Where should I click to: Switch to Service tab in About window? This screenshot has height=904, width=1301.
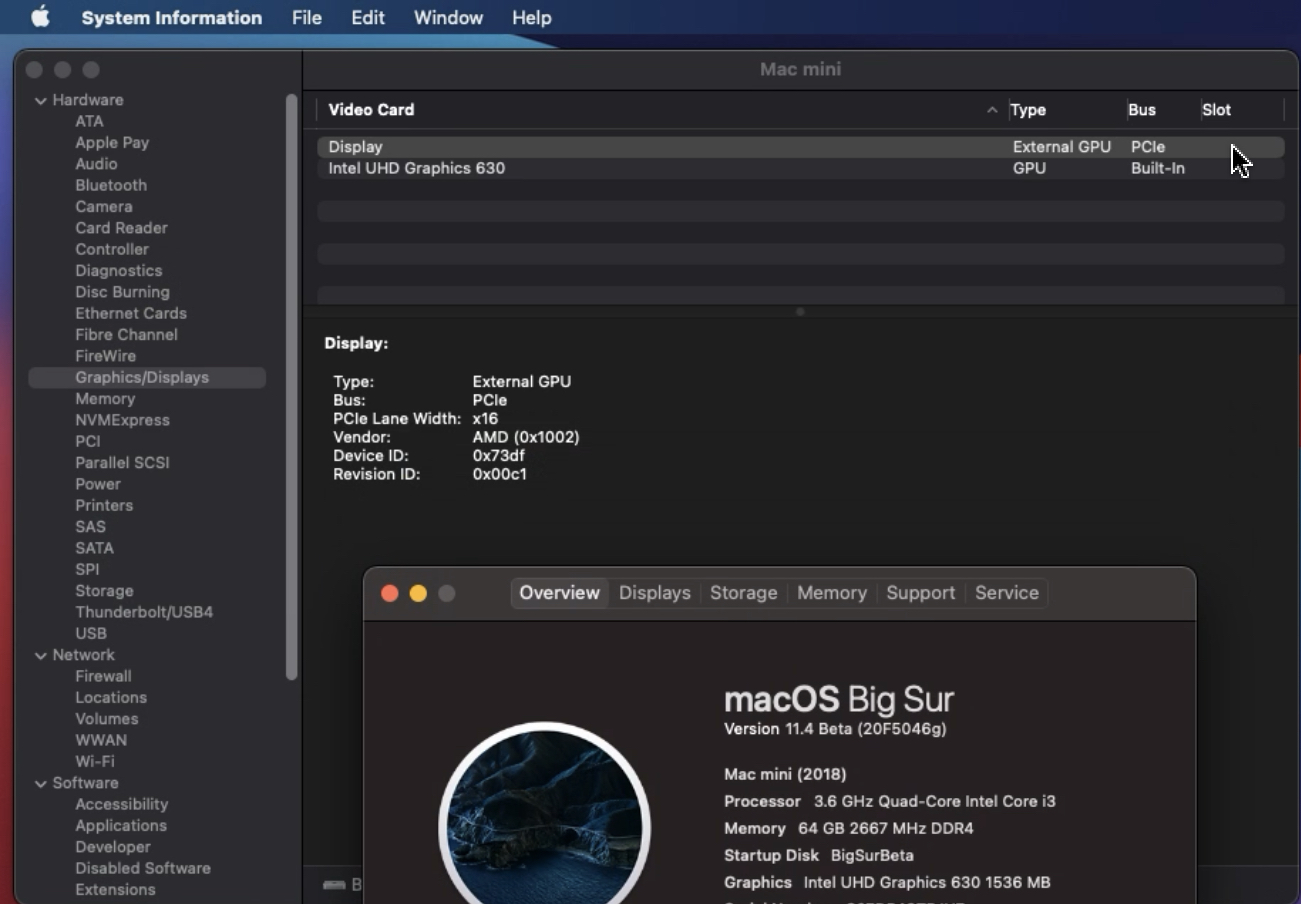point(1007,593)
